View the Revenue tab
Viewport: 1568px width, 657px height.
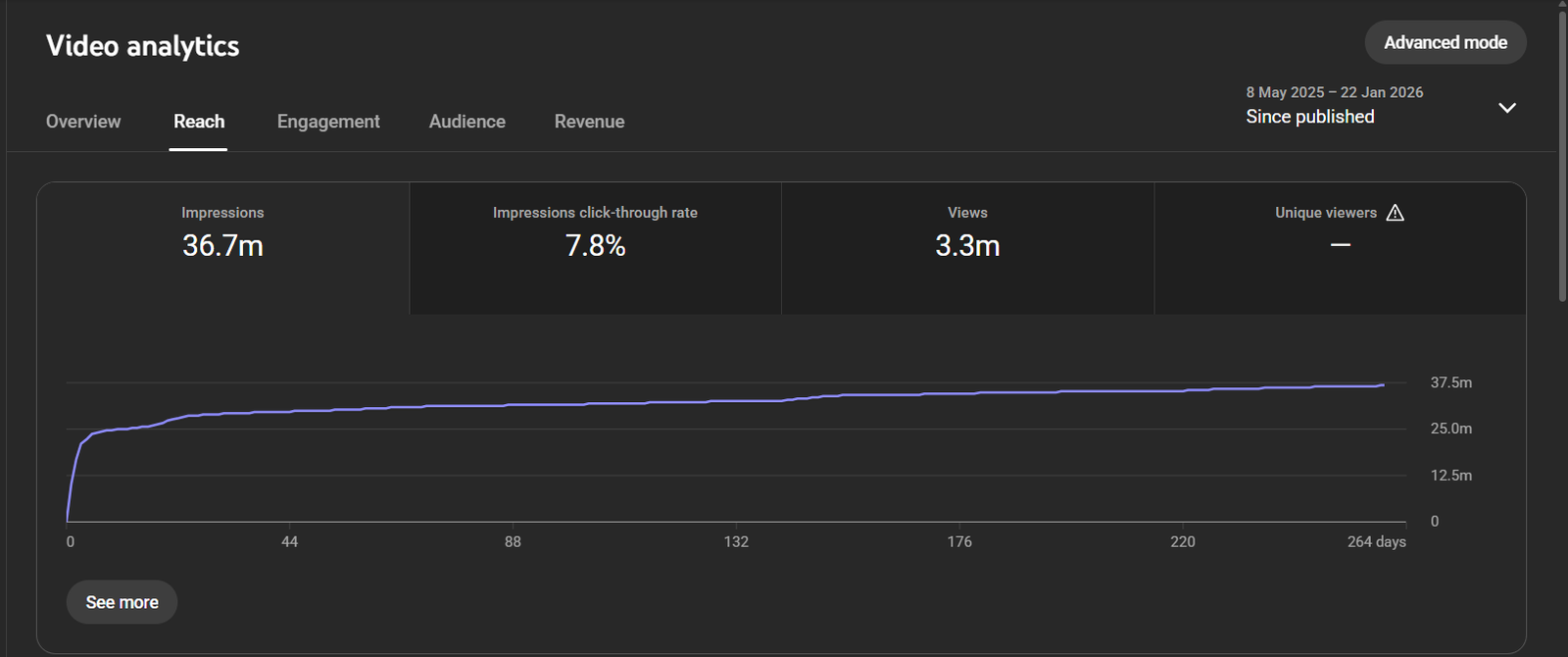click(589, 122)
